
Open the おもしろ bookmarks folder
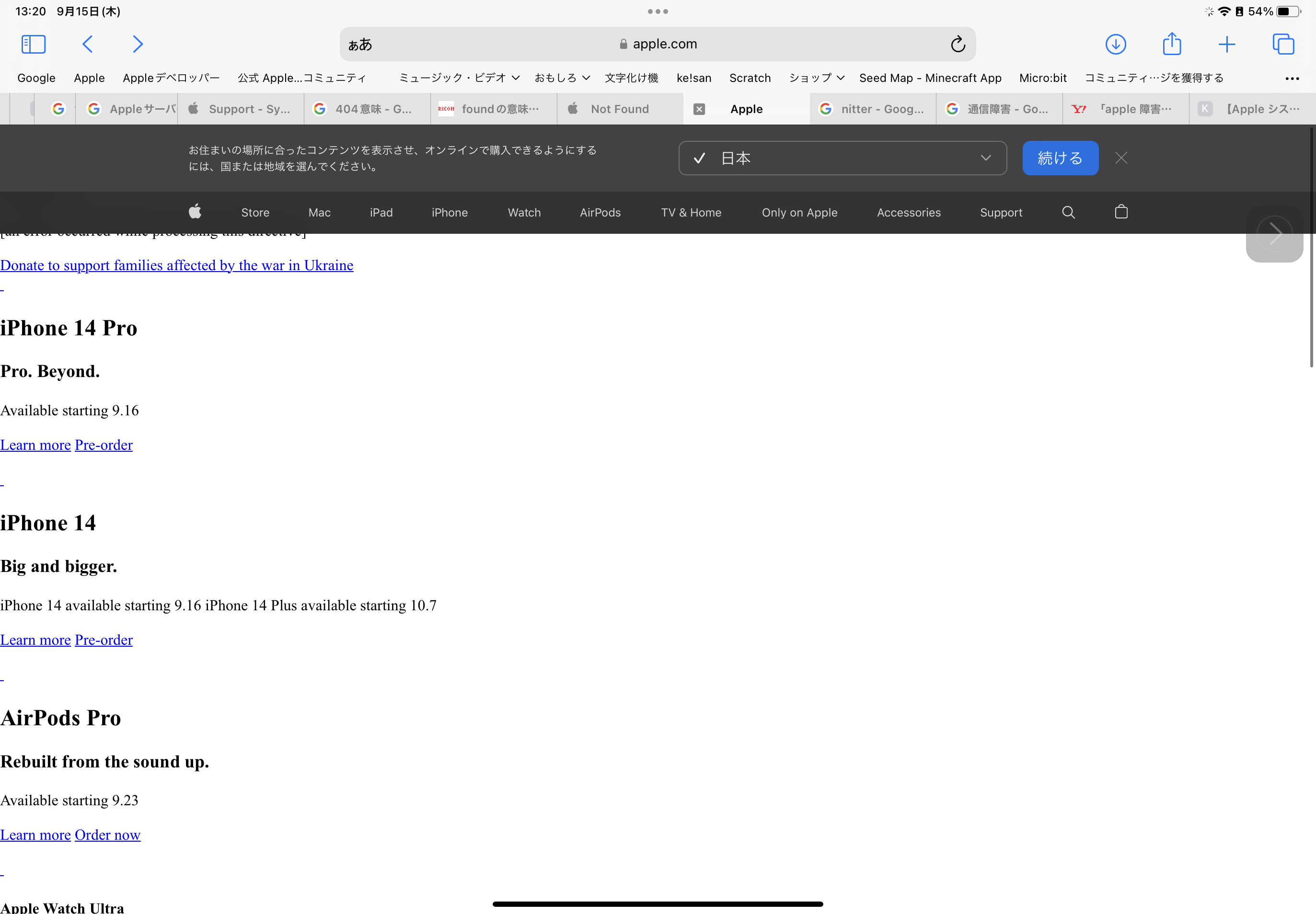point(562,78)
